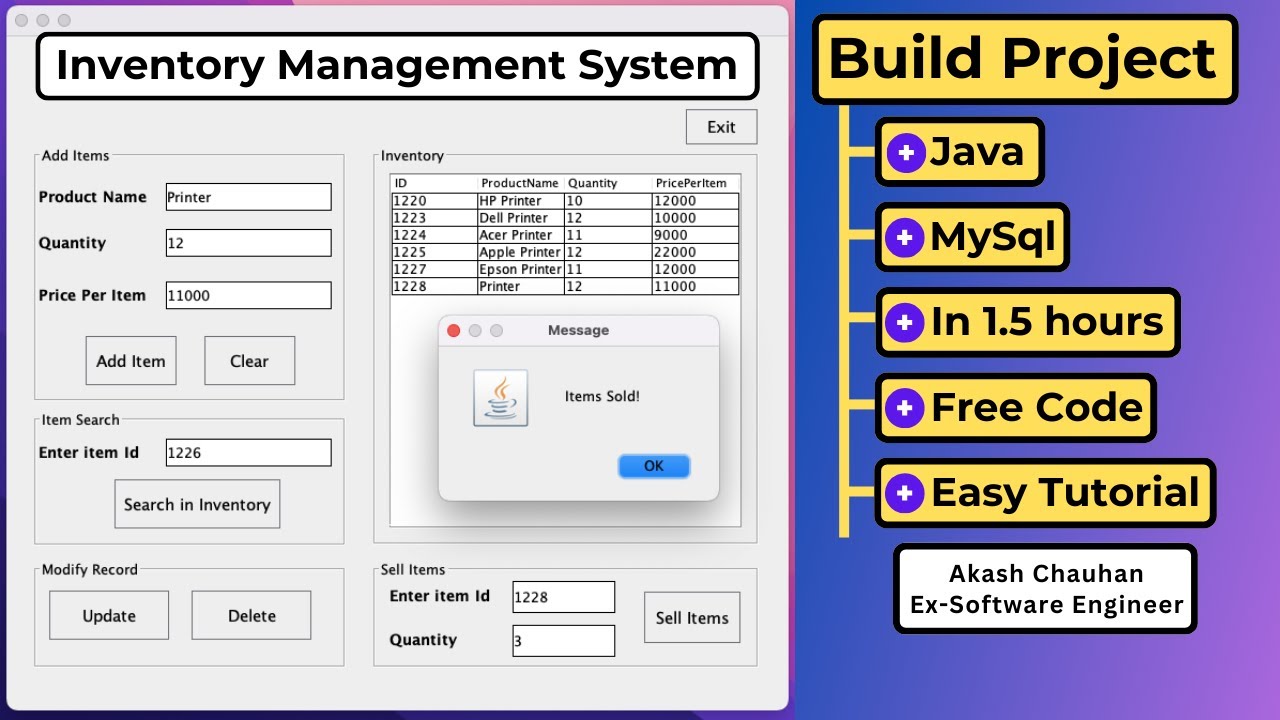The width and height of the screenshot is (1280, 720).
Task: Click the price cell 22000
Action: 696,252
